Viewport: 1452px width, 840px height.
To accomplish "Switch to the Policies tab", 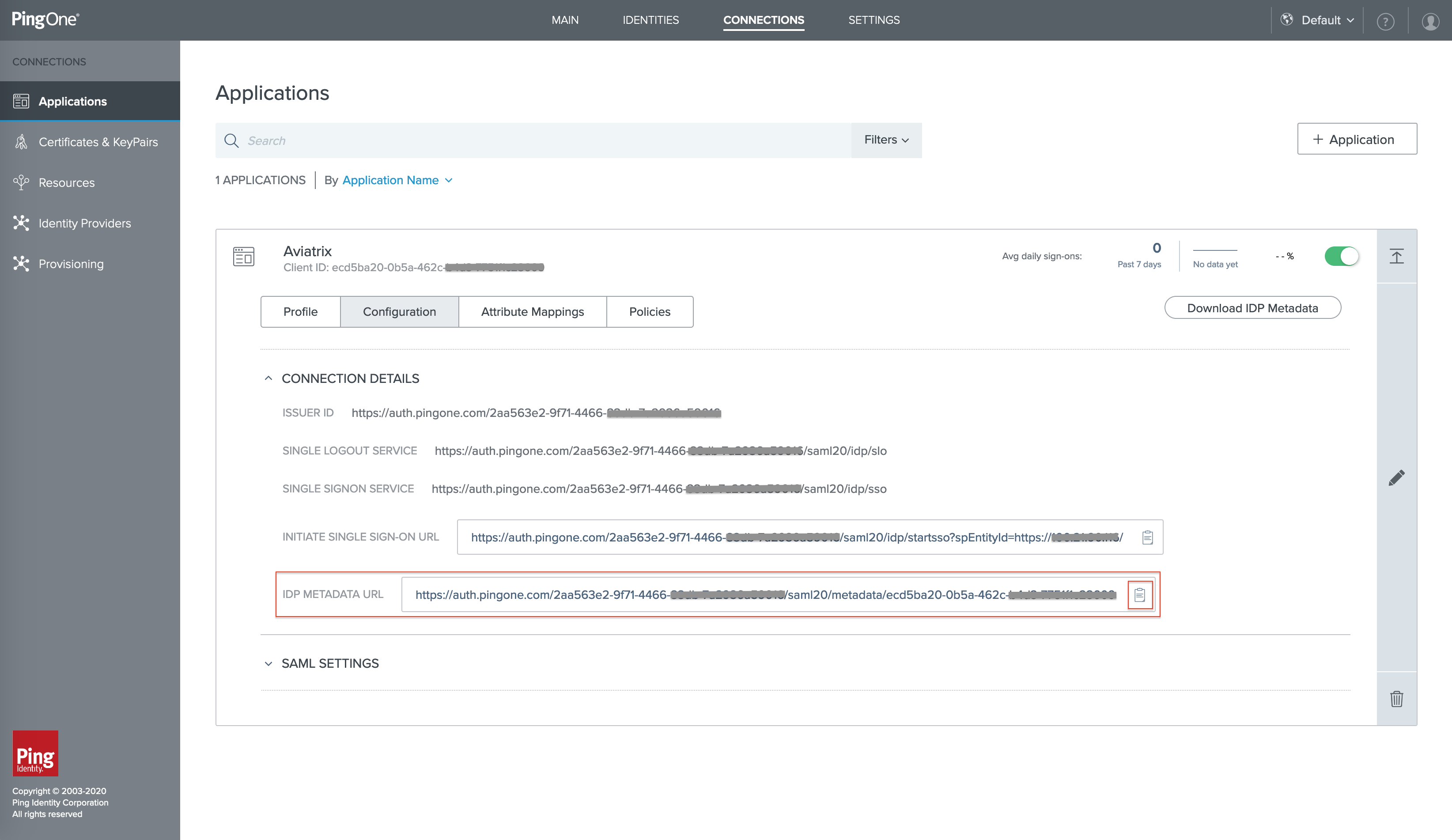I will point(649,312).
